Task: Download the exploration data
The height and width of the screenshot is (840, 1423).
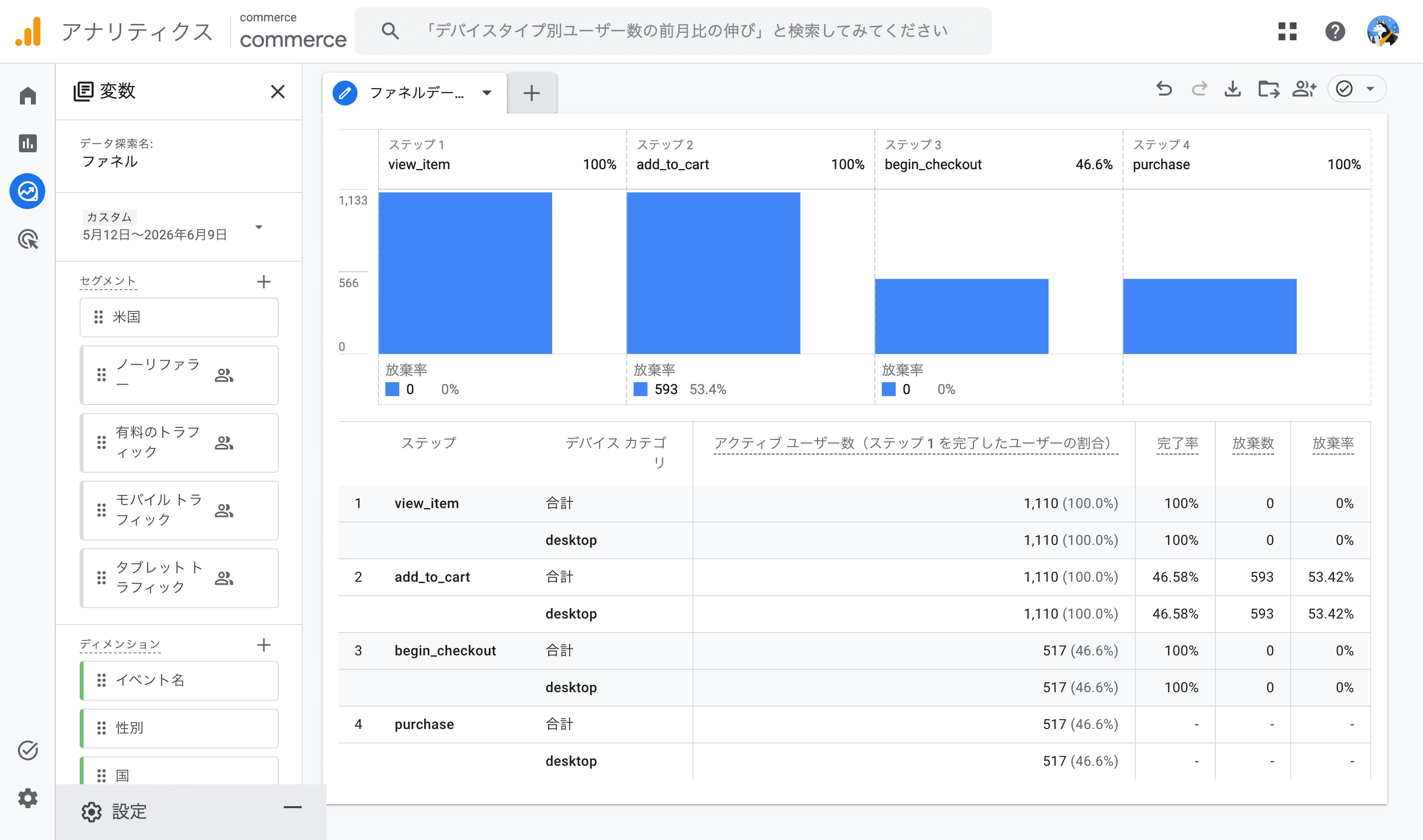Action: point(1233,89)
